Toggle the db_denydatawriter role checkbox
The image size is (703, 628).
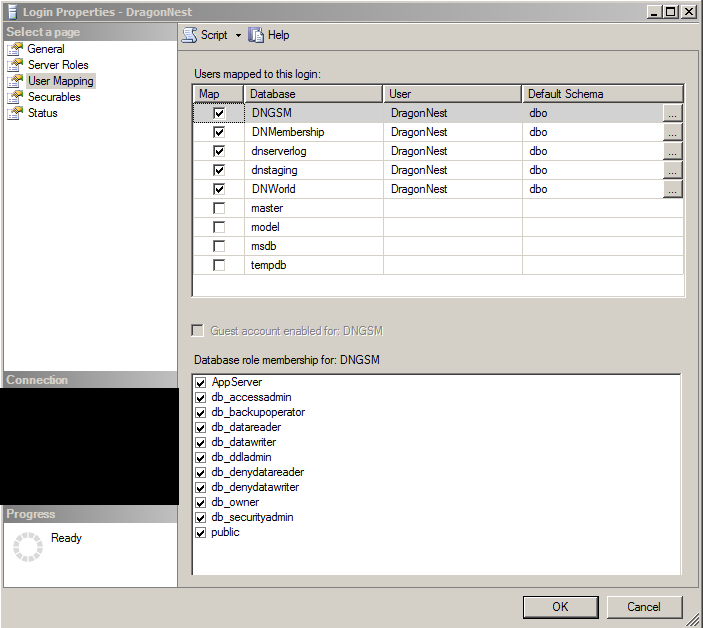coord(200,488)
